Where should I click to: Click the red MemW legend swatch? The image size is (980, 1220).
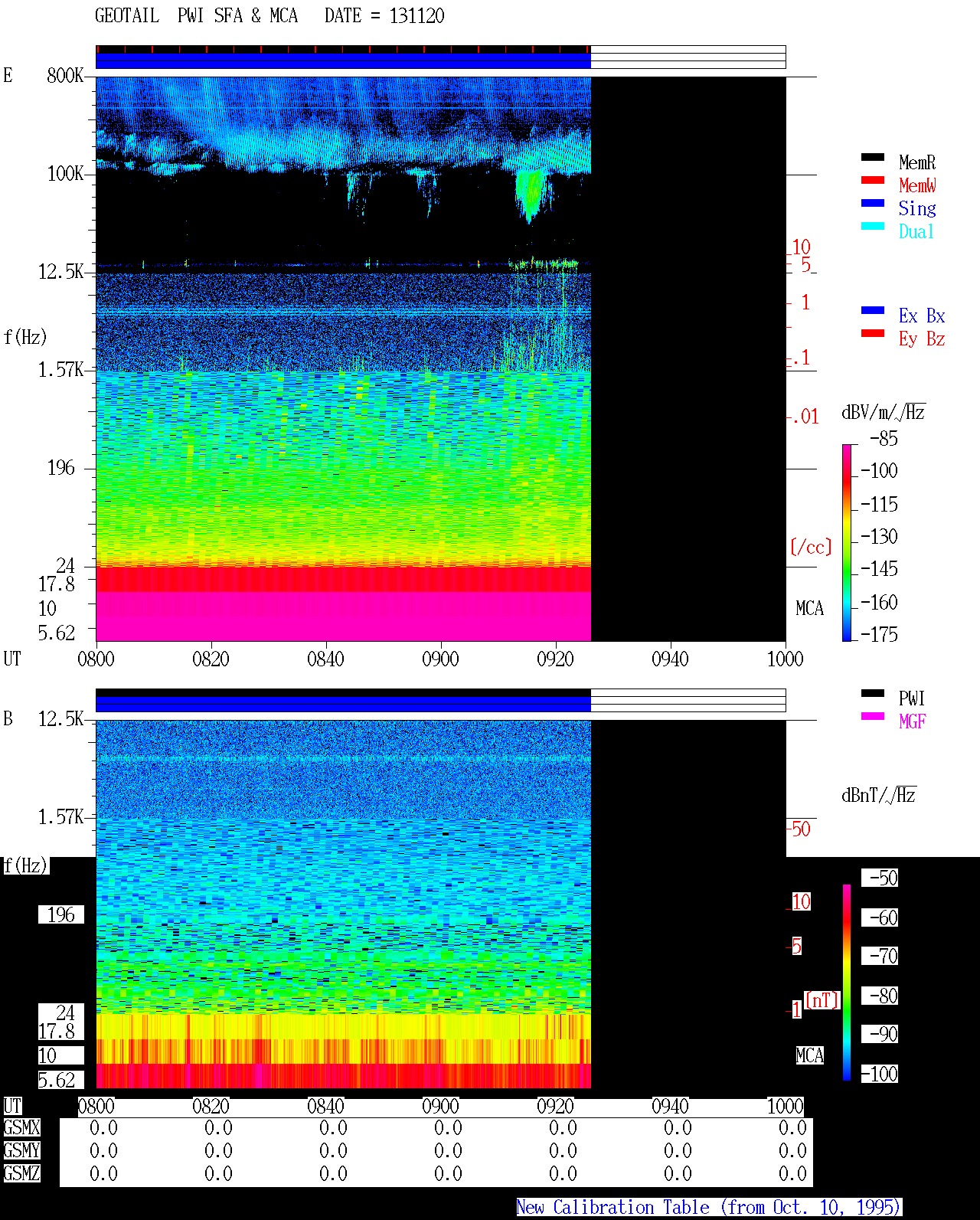(x=872, y=180)
